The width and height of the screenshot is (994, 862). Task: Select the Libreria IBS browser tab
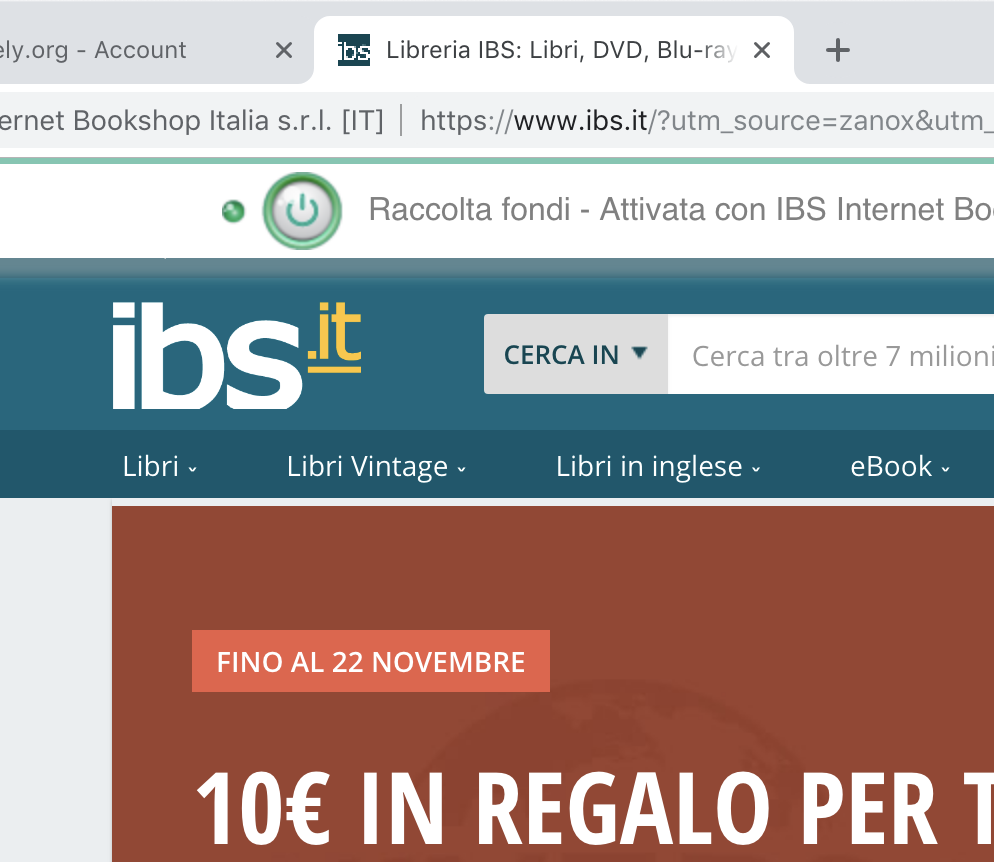coord(553,50)
